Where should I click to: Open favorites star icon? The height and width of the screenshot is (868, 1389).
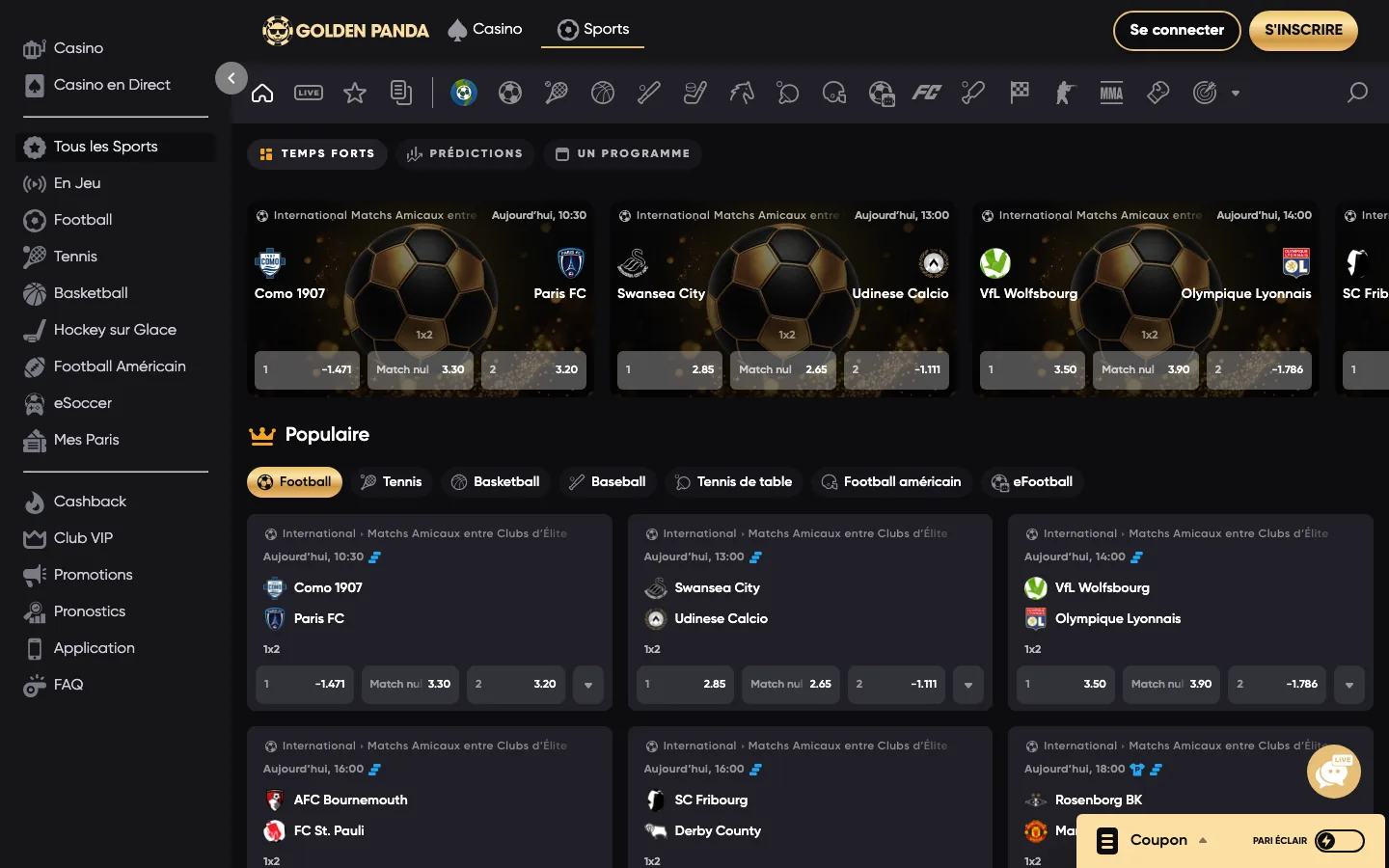(x=355, y=93)
